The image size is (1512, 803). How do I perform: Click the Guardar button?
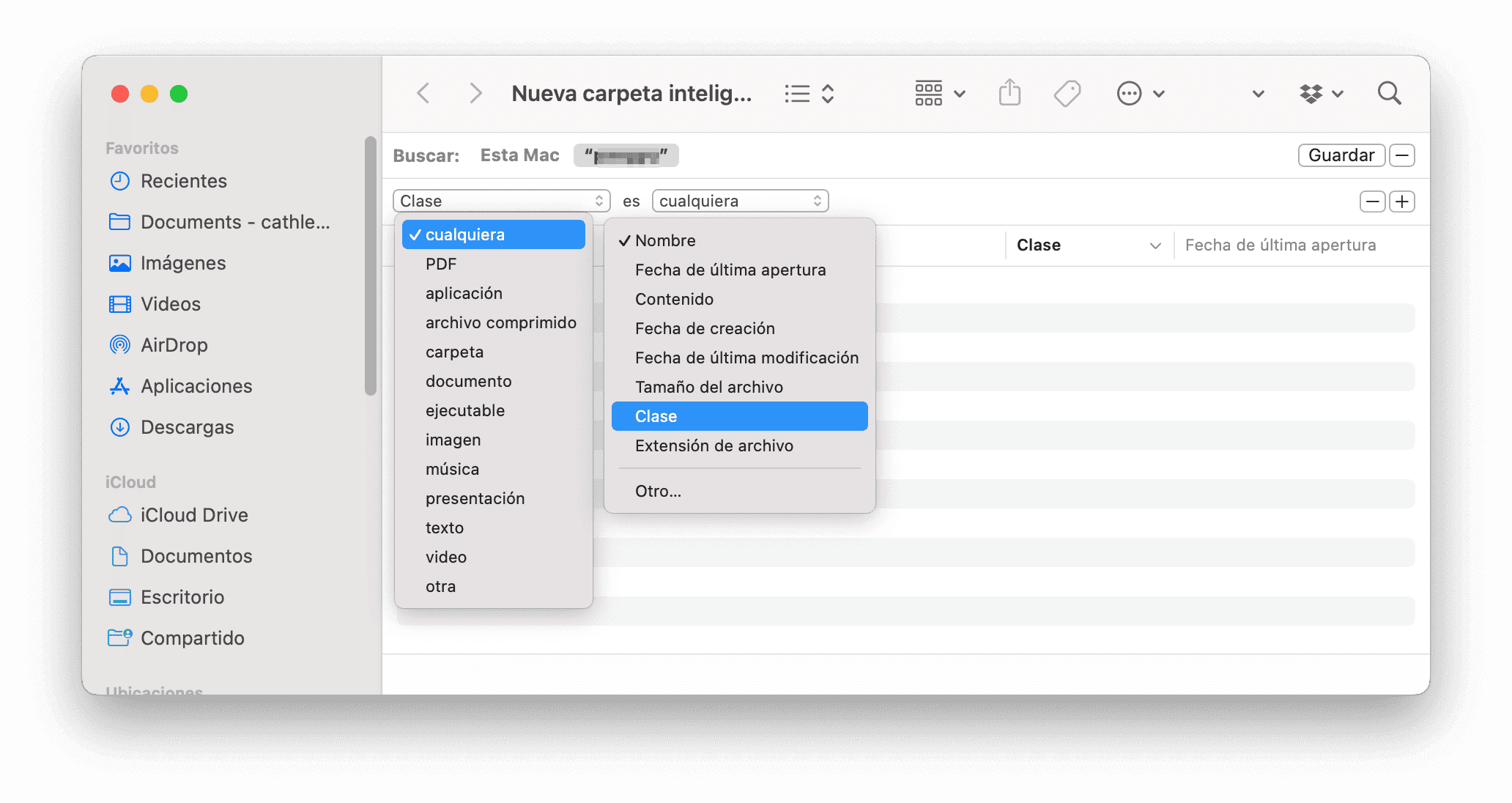coord(1341,155)
